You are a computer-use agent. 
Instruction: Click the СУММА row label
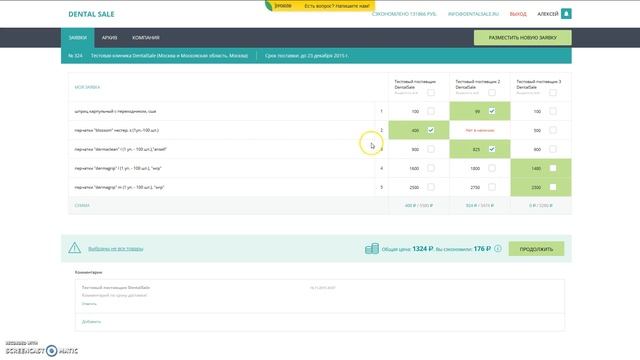coord(82,205)
